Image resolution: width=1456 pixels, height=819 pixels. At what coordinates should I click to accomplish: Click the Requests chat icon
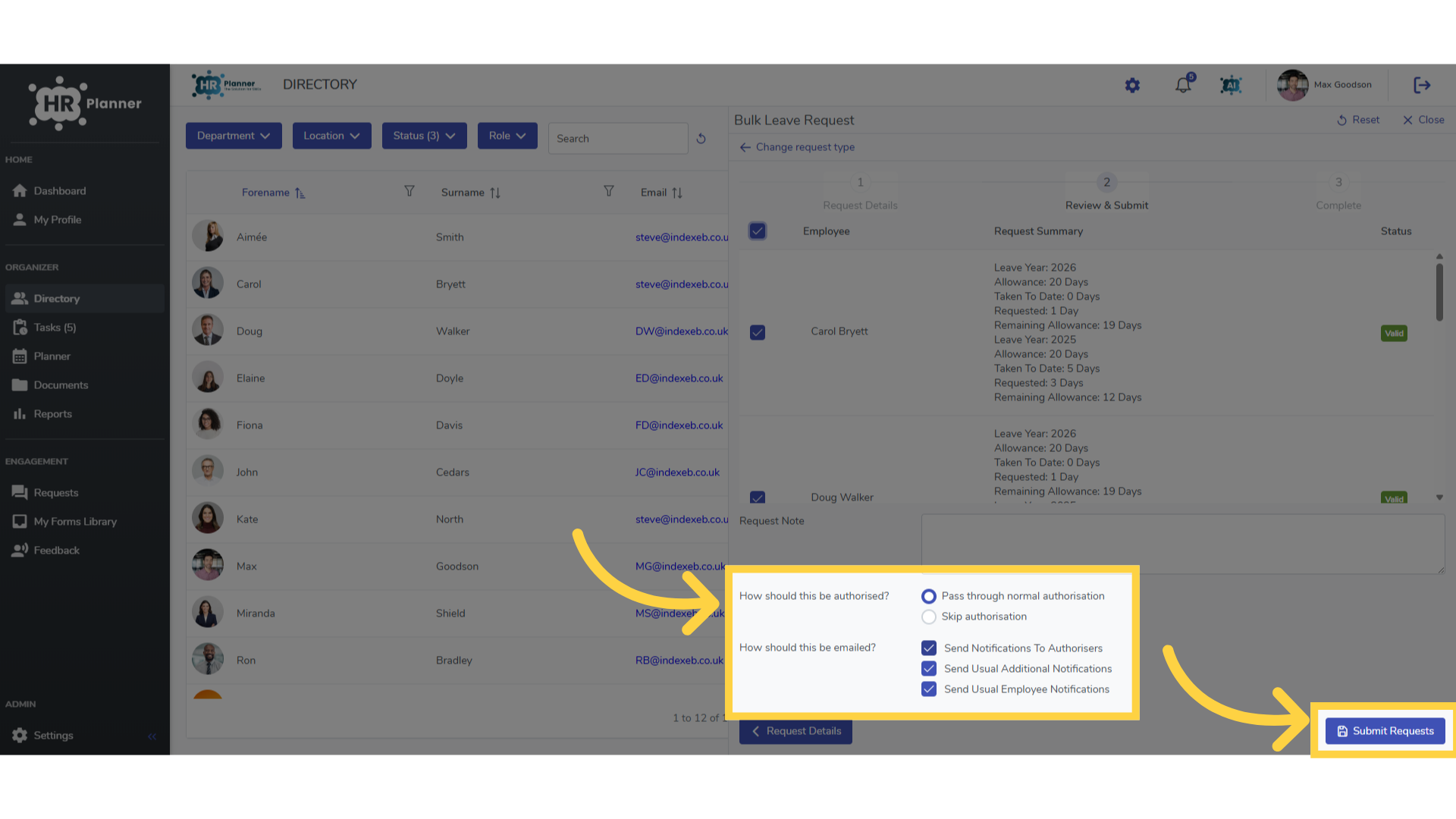click(x=20, y=493)
